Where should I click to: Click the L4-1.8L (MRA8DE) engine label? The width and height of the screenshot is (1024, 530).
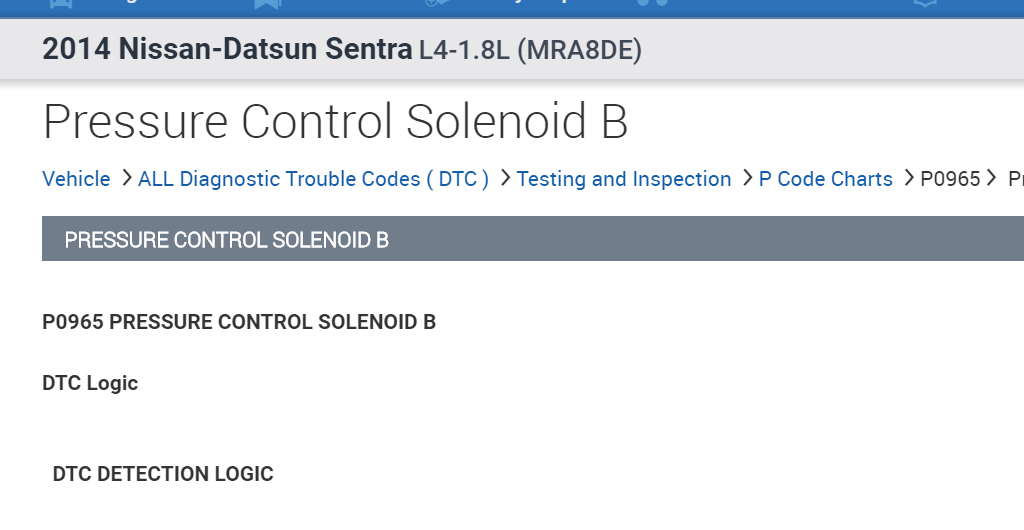pyautogui.click(x=530, y=49)
